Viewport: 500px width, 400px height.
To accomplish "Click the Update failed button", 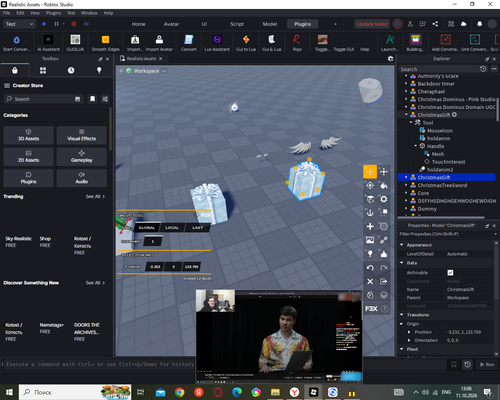I will (x=372, y=24).
